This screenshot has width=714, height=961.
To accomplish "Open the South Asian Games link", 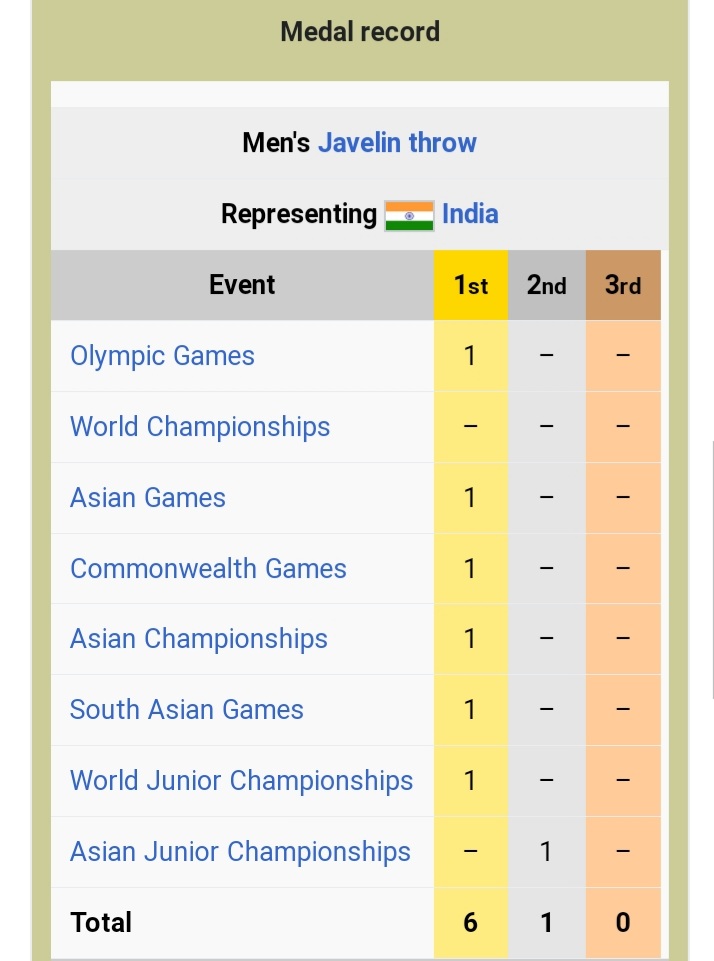I will [x=187, y=710].
